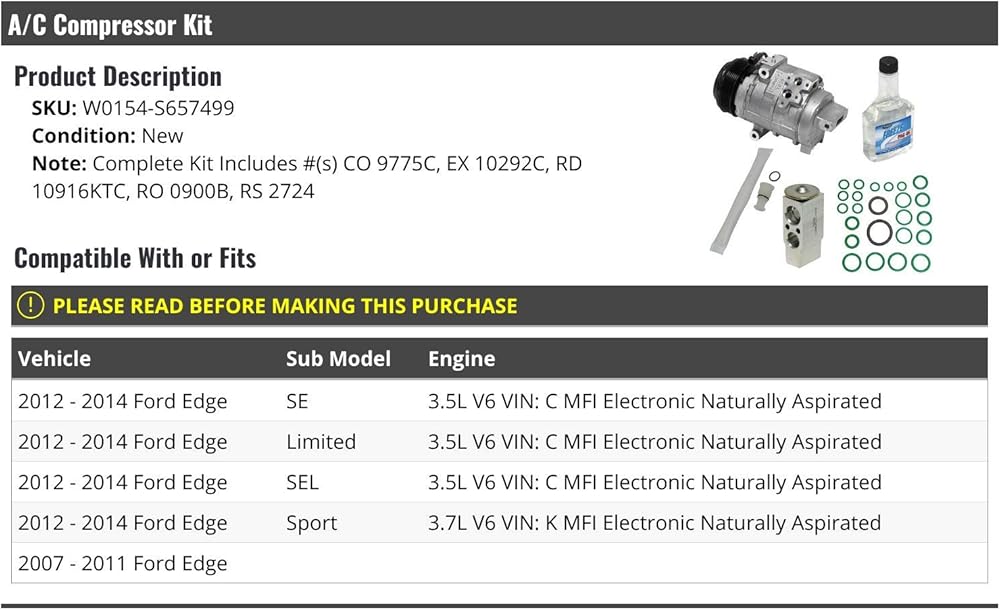
Task: Click the 'Product Description' heading
Action: [x=118, y=76]
